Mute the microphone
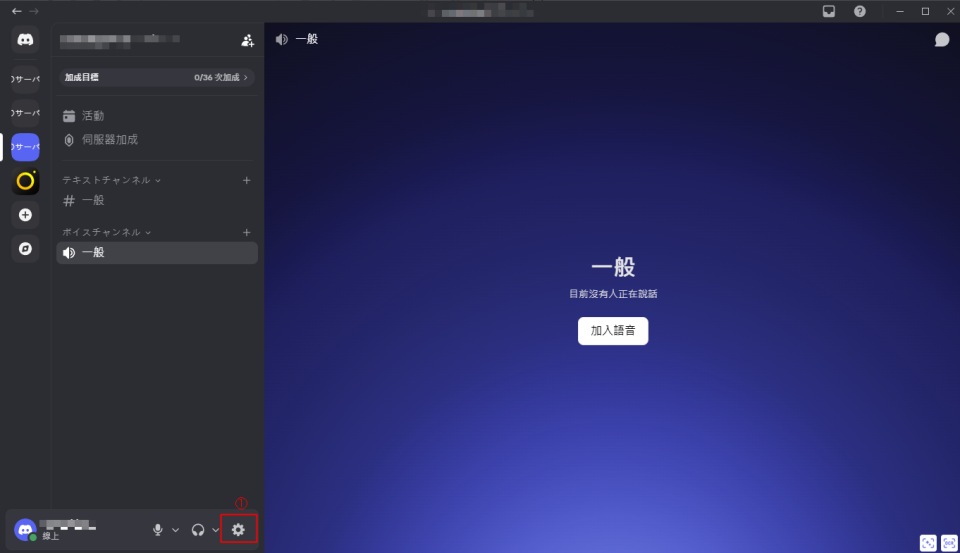960x553 pixels. (158, 529)
